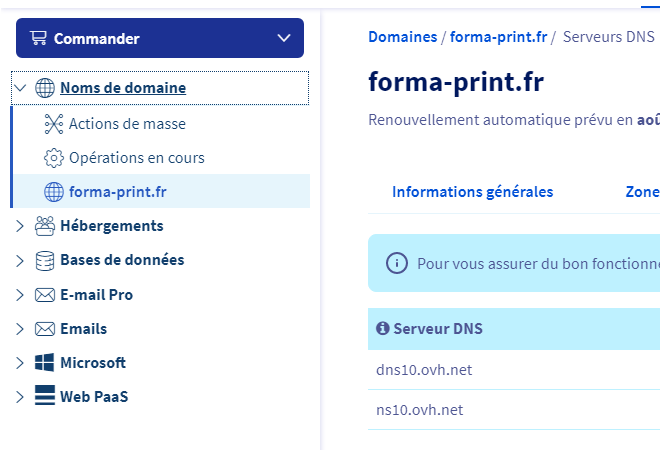The height and width of the screenshot is (451, 661).
Task: Collapse the Noms de domaine section
Action: (21, 88)
